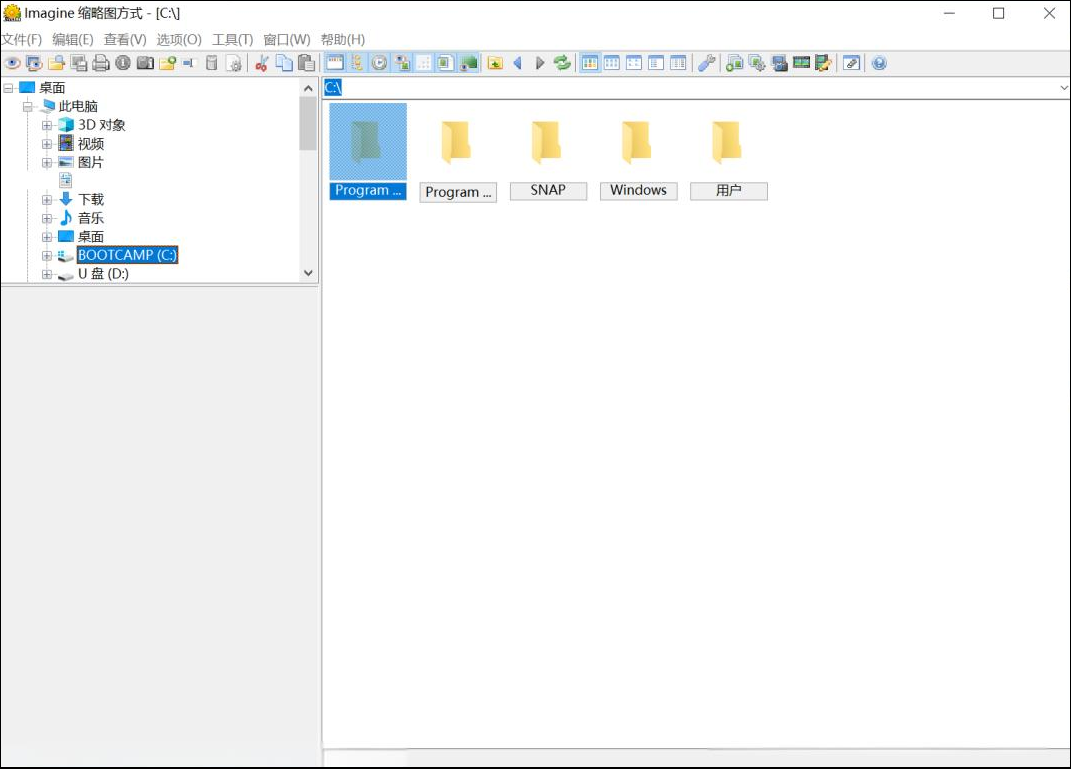
Task: Click the document with gear icon
Action: (234, 64)
